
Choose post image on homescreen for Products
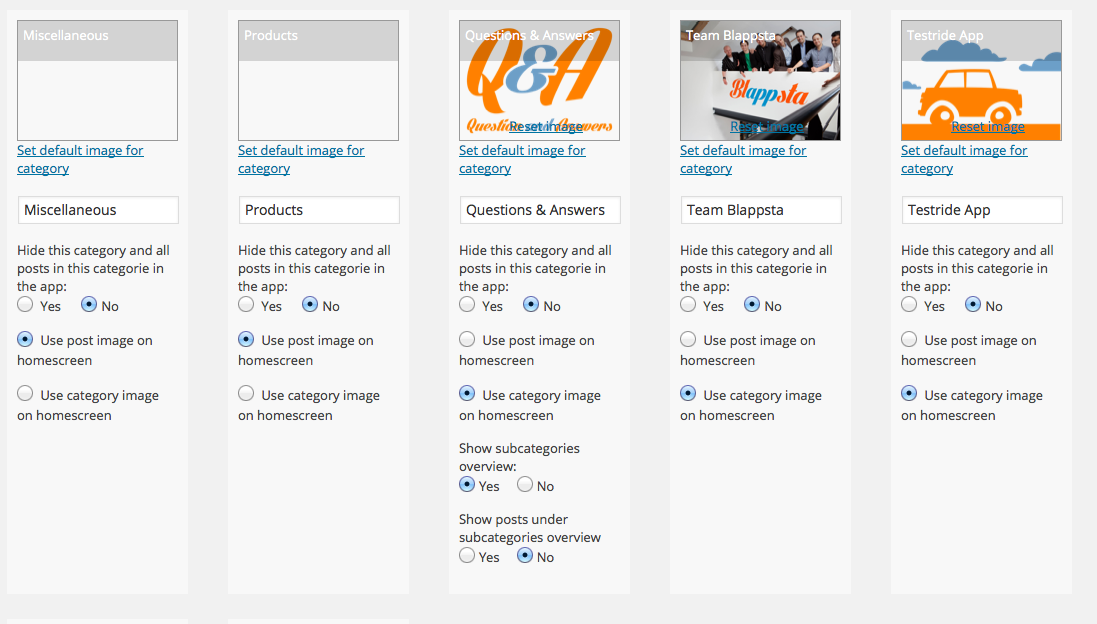click(246, 339)
